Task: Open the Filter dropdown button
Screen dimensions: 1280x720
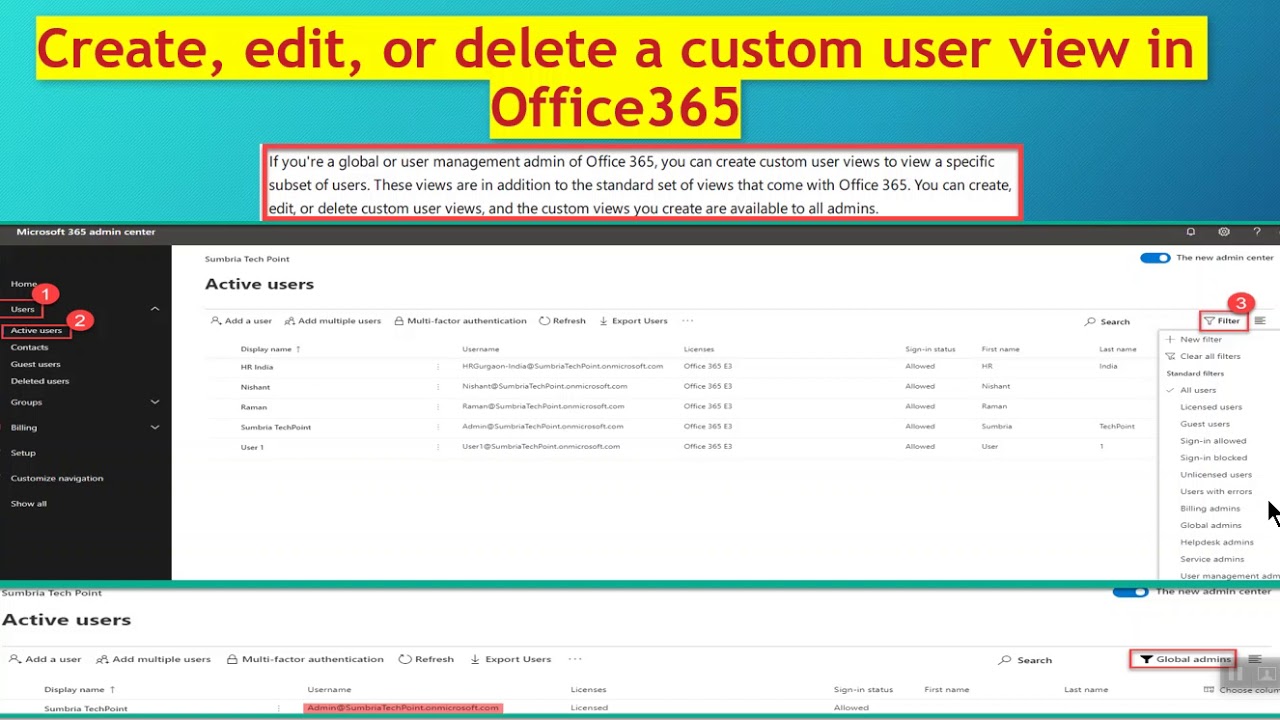Action: click(x=1223, y=321)
